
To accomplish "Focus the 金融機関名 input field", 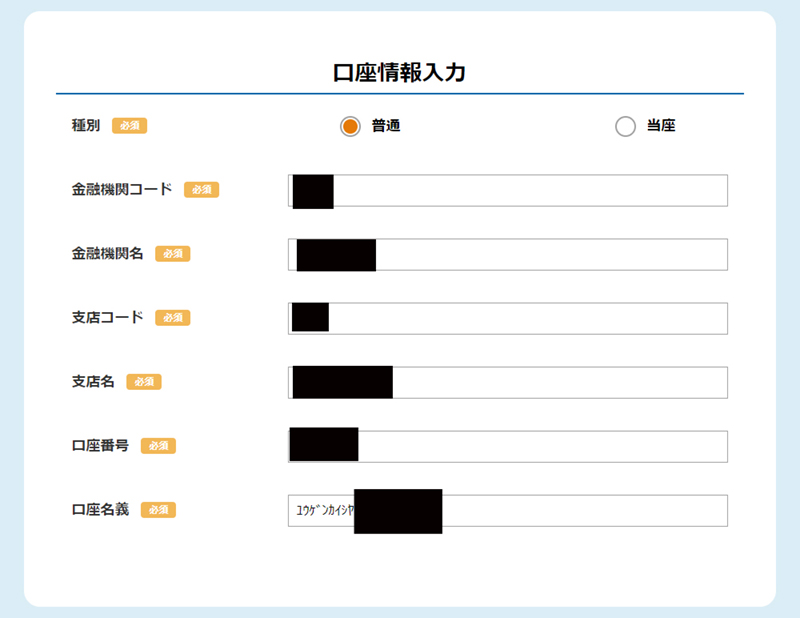I will [508, 254].
